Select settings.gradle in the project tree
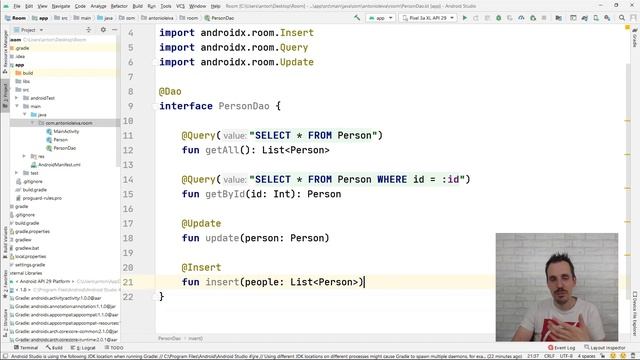Image resolution: width=640 pixels, height=360 pixels. 30,265
